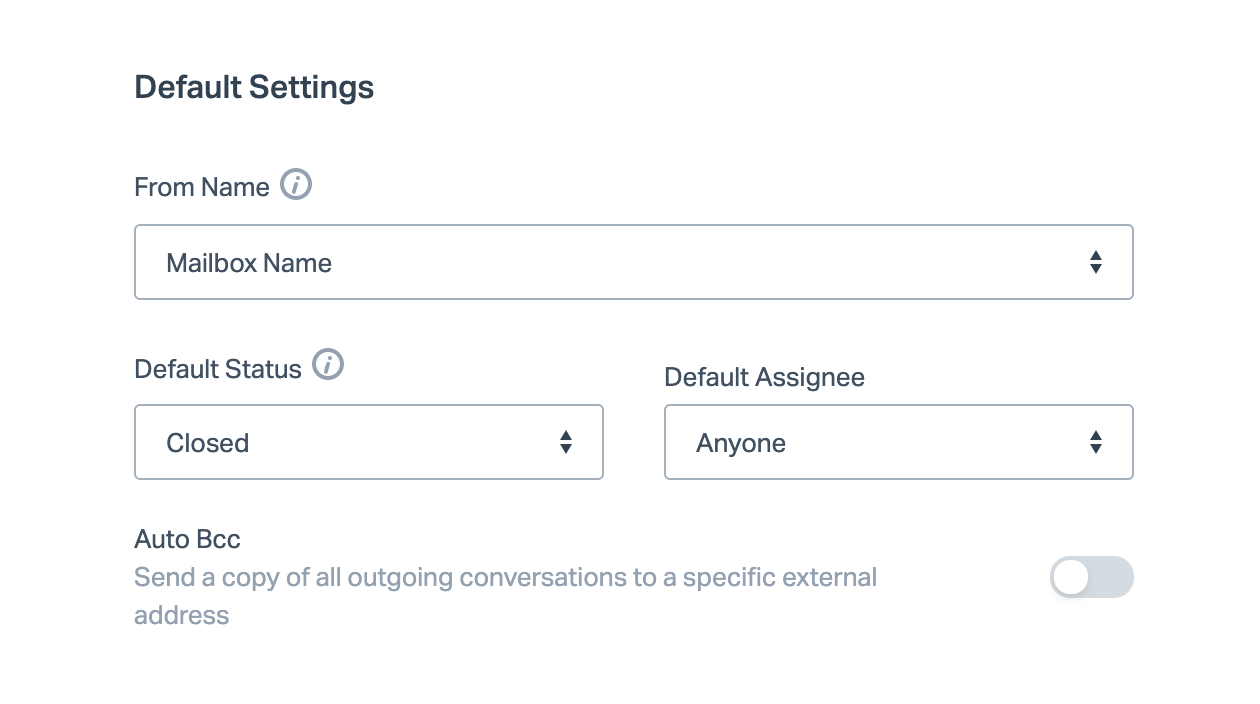Click the up-down arrows in the From Name selector

click(x=1096, y=263)
